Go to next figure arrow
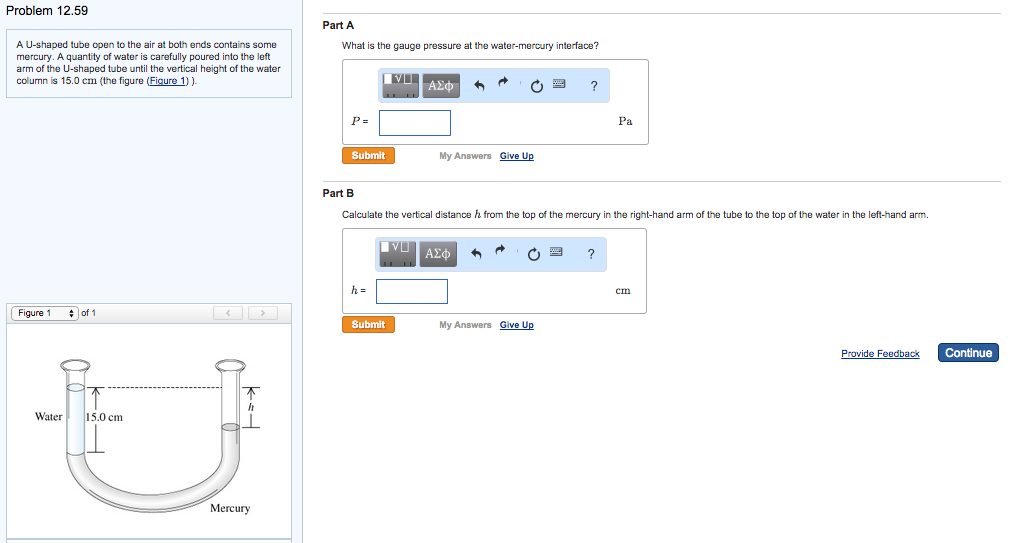 pos(263,313)
